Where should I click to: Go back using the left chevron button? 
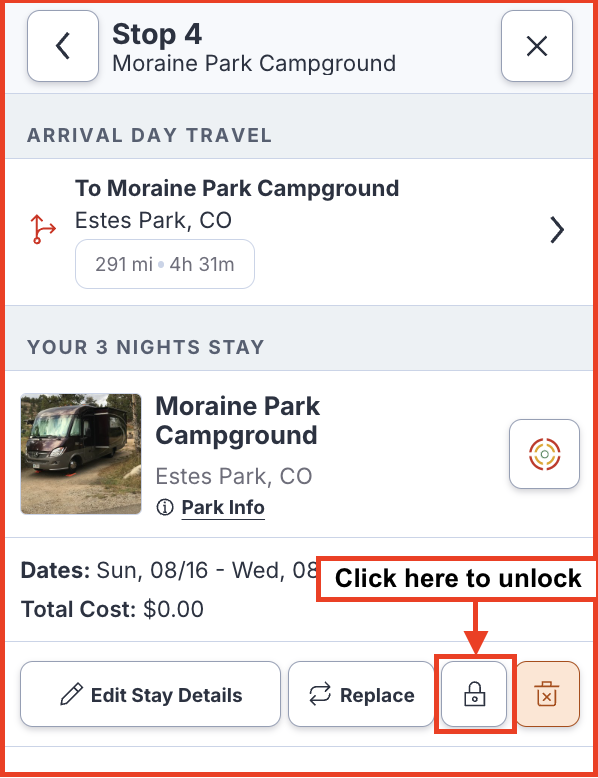[63, 46]
